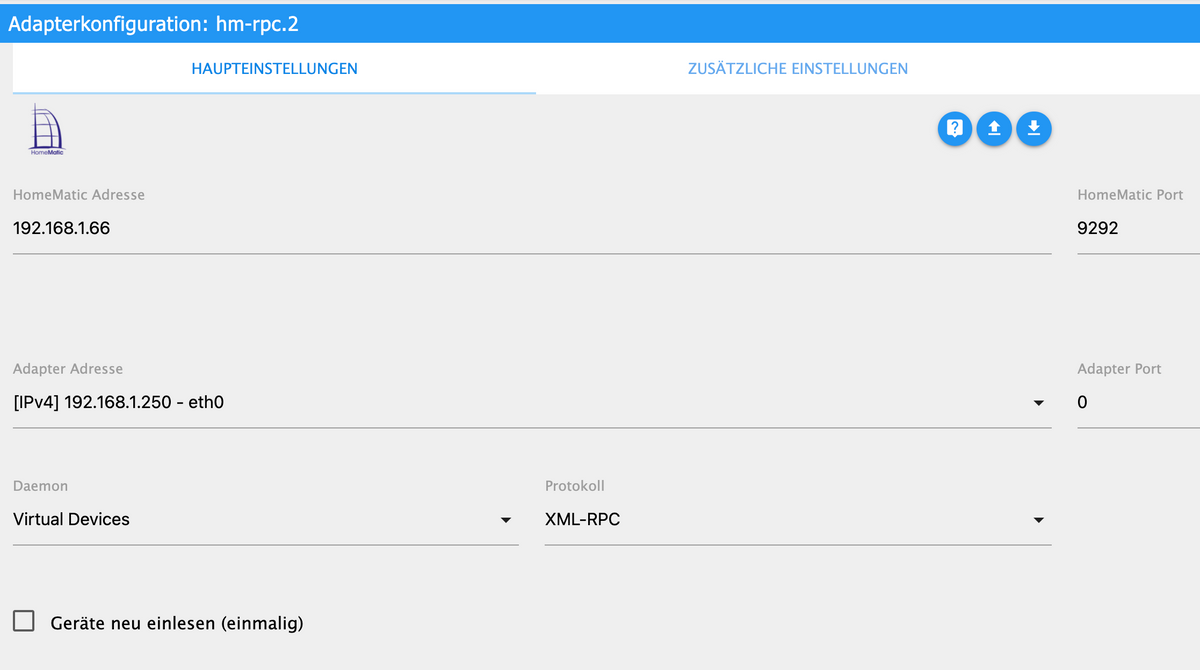Click the download arrow icon button
The height and width of the screenshot is (670, 1200).
(x=1034, y=128)
